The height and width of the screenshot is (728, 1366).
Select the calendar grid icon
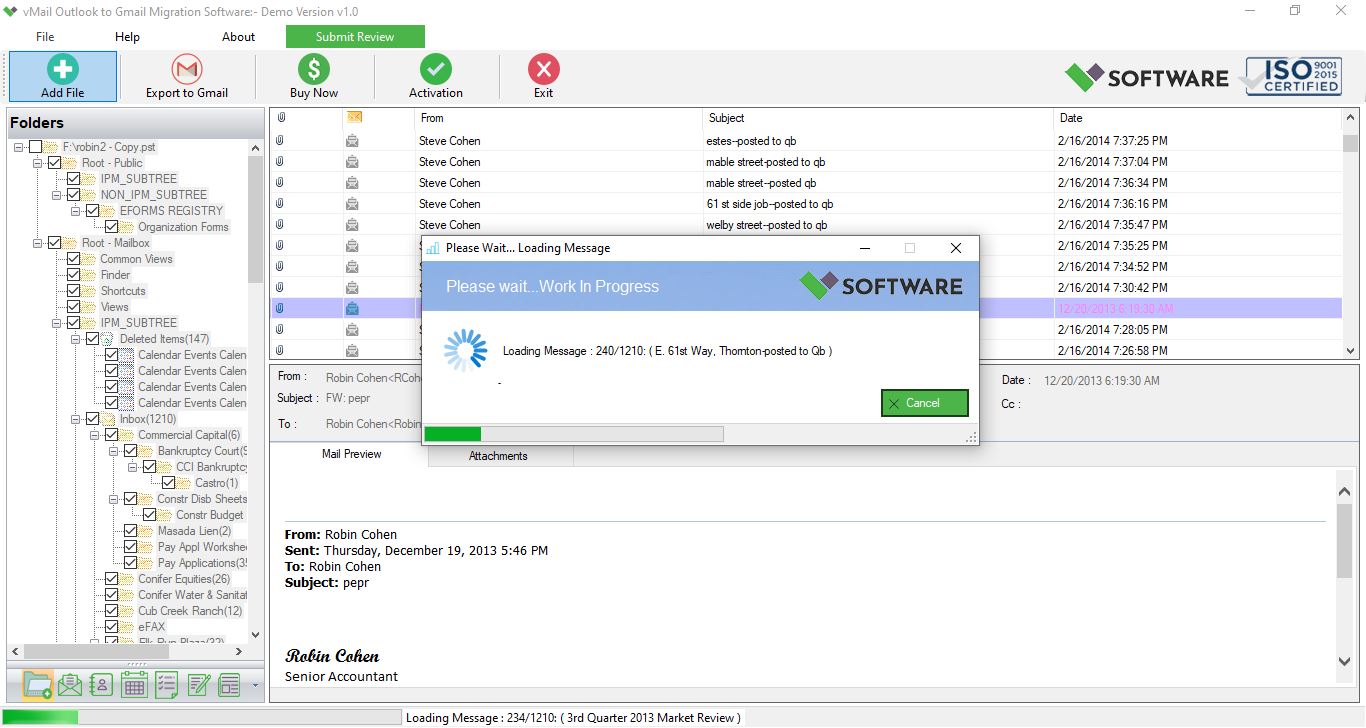pyautogui.click(x=134, y=685)
